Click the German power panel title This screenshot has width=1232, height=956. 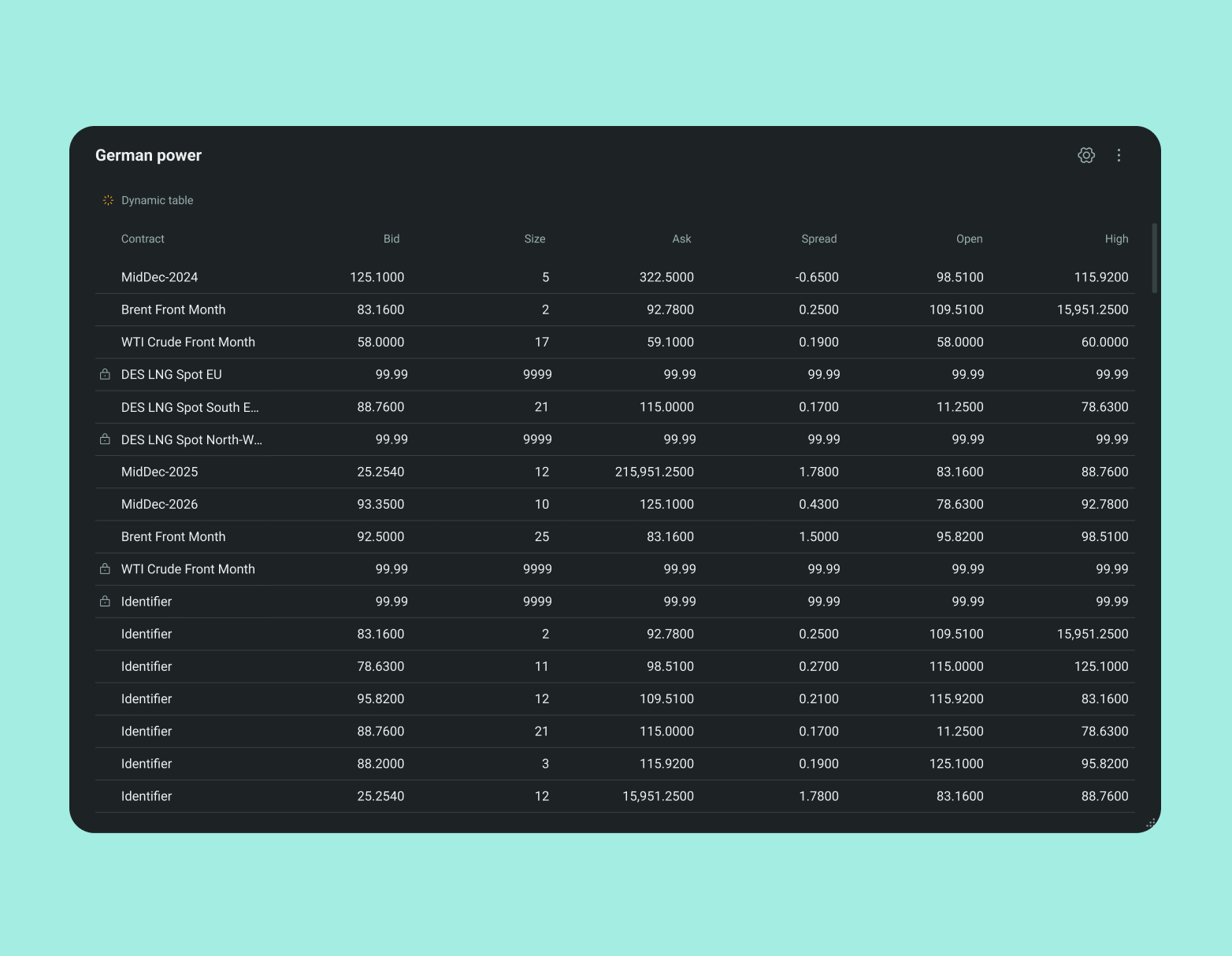pos(148,155)
